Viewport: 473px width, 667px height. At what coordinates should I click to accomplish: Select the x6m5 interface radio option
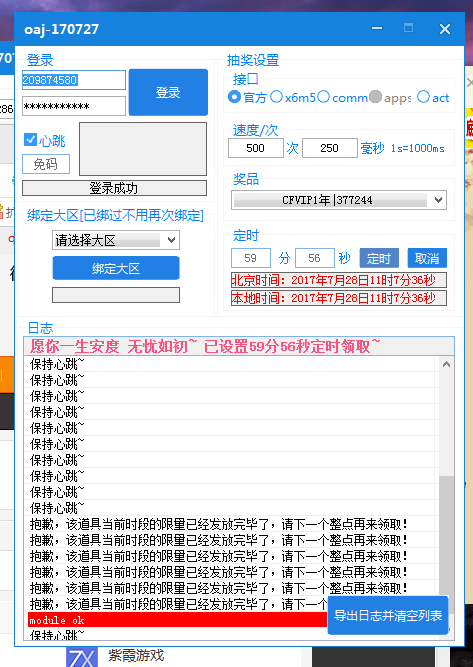(x=276, y=97)
